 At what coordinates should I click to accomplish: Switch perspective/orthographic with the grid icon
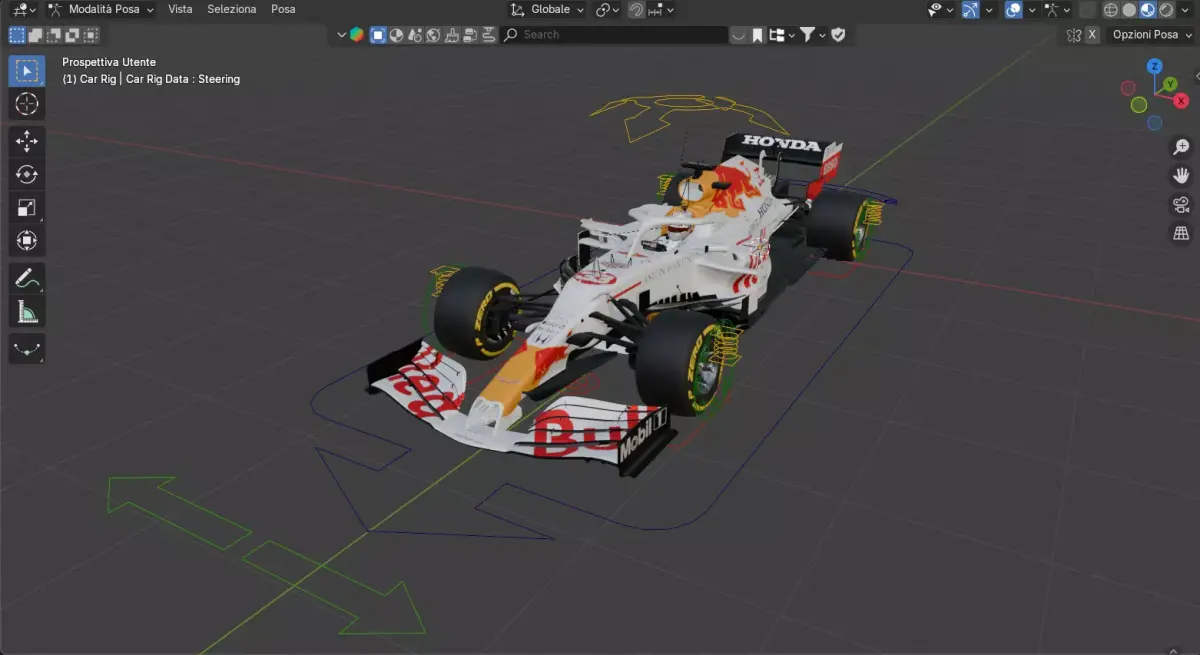1181,233
